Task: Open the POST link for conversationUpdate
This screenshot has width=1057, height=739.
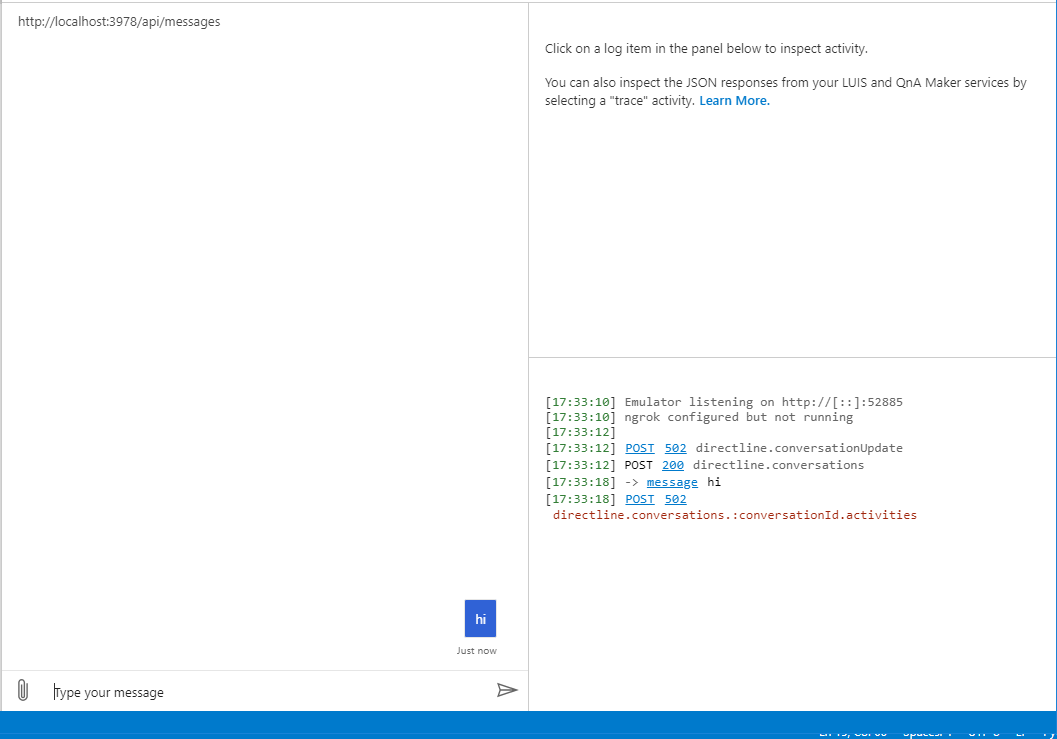Action: (640, 448)
